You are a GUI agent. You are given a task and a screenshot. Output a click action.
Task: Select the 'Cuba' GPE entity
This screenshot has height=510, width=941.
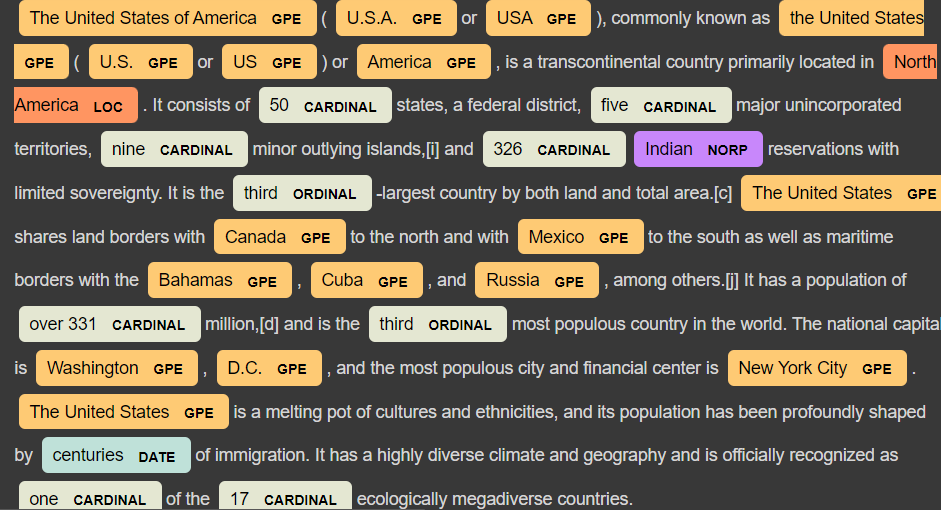(x=367, y=280)
